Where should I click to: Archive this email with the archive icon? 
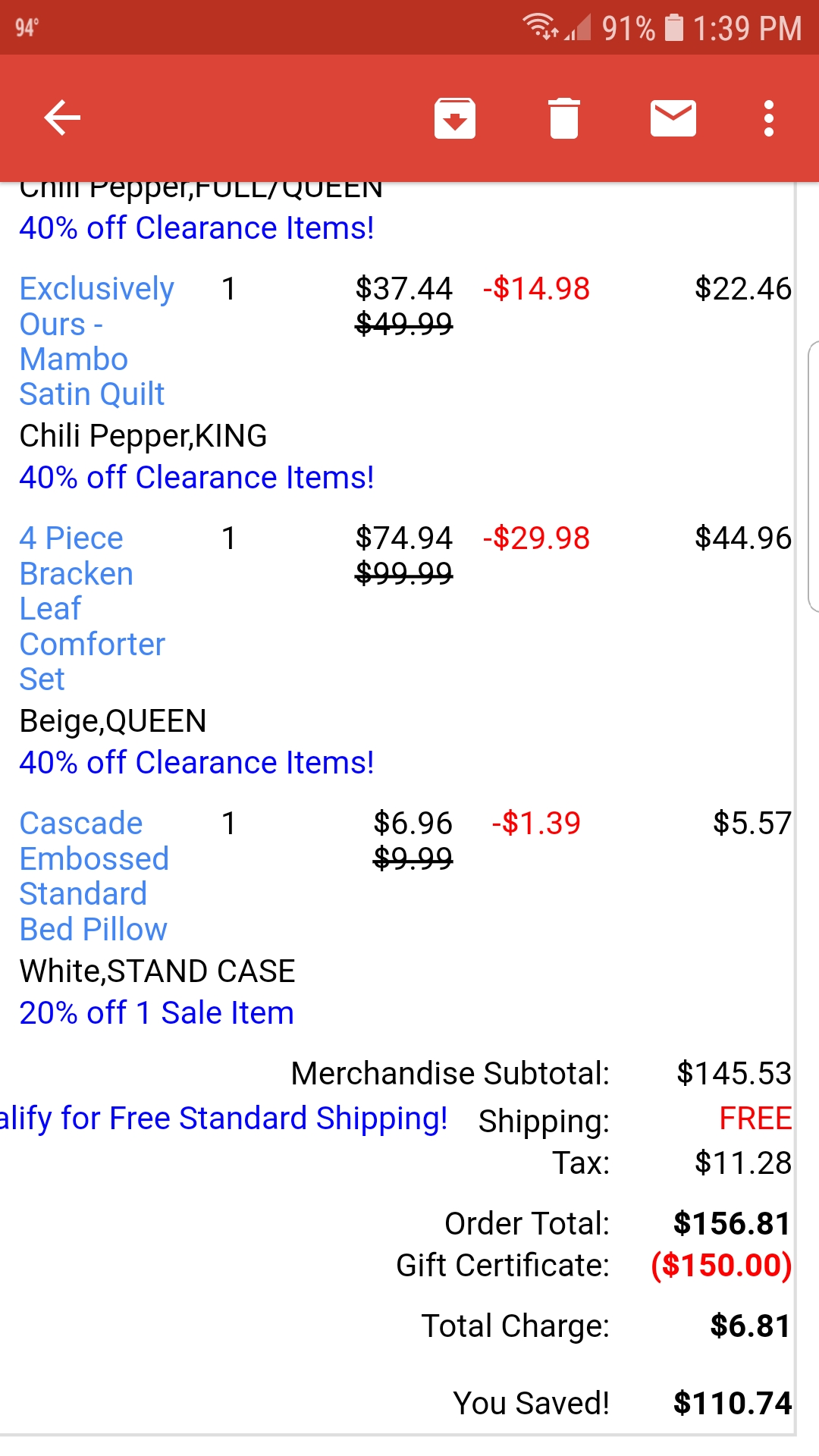pyautogui.click(x=455, y=118)
